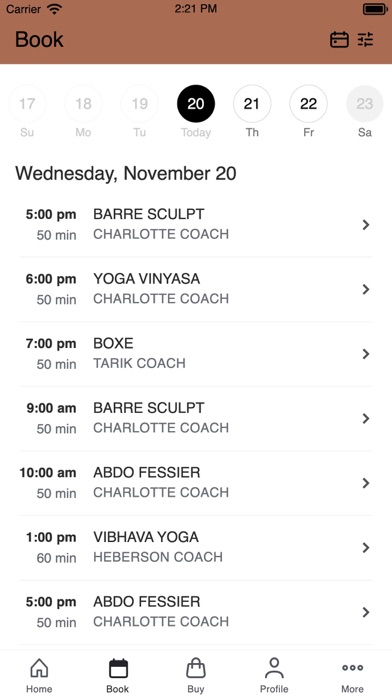Open the Buy shopping bag icon
The height and width of the screenshot is (696, 392).
point(196,668)
